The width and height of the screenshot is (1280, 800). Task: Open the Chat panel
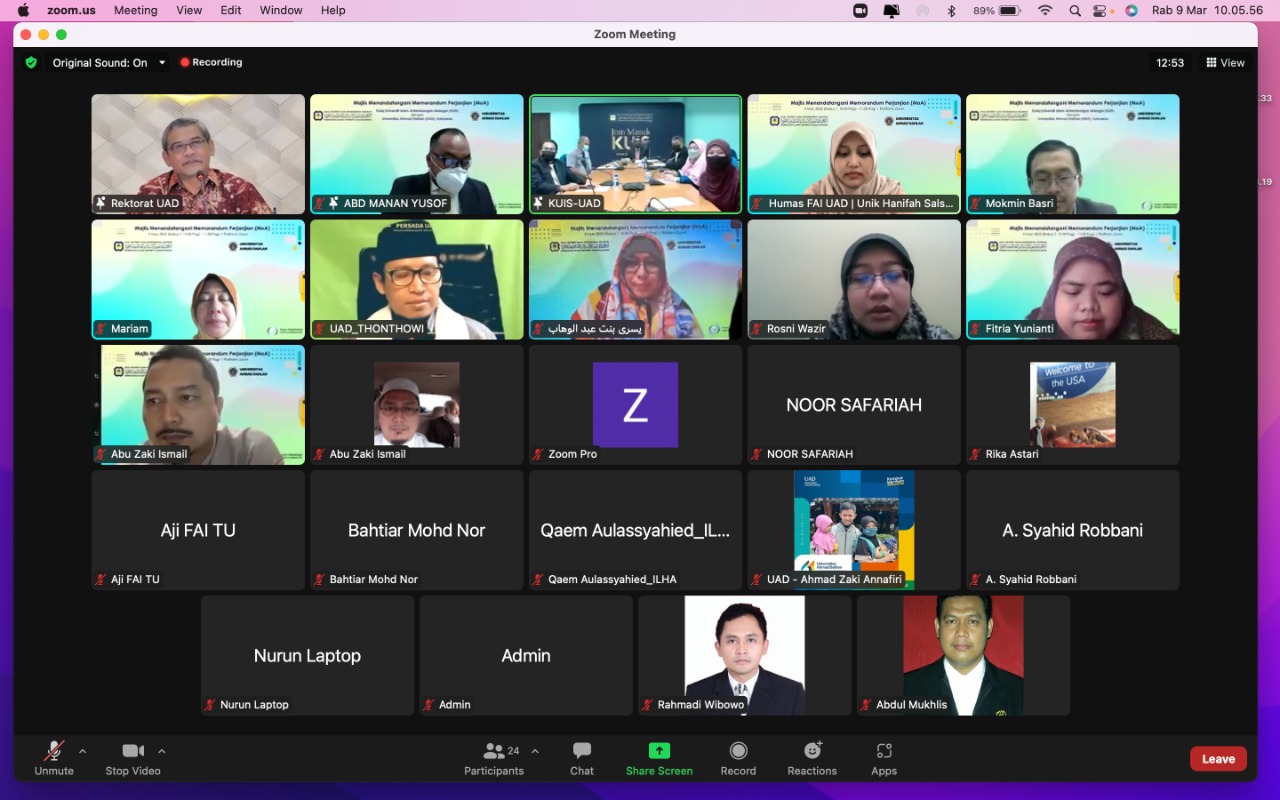pos(582,758)
